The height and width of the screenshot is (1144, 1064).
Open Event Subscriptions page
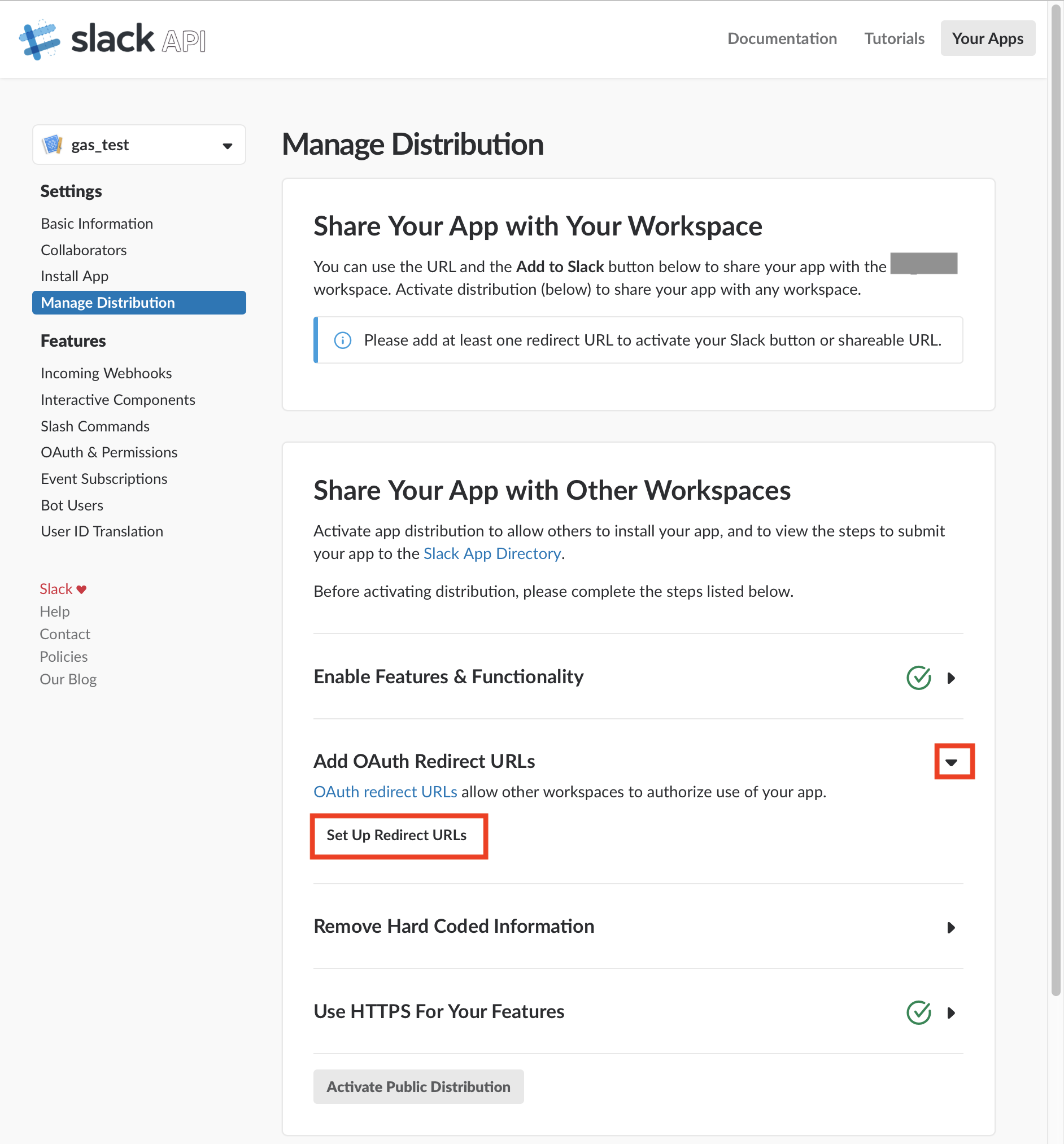pyautogui.click(x=103, y=479)
